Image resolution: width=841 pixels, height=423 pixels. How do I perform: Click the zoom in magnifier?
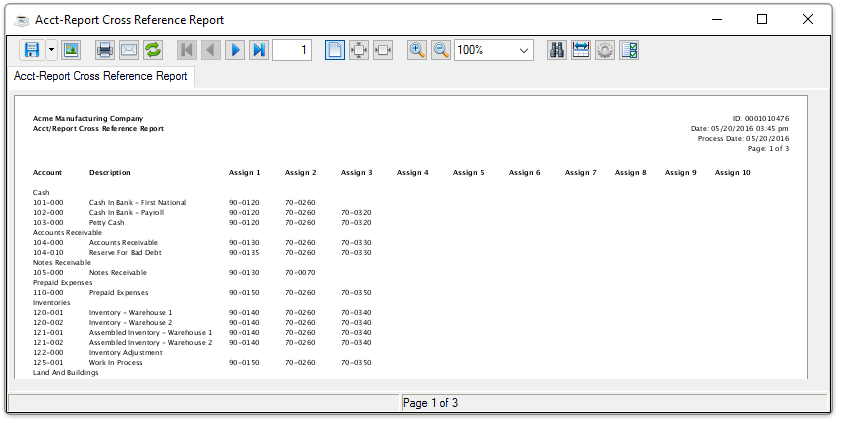(417, 50)
